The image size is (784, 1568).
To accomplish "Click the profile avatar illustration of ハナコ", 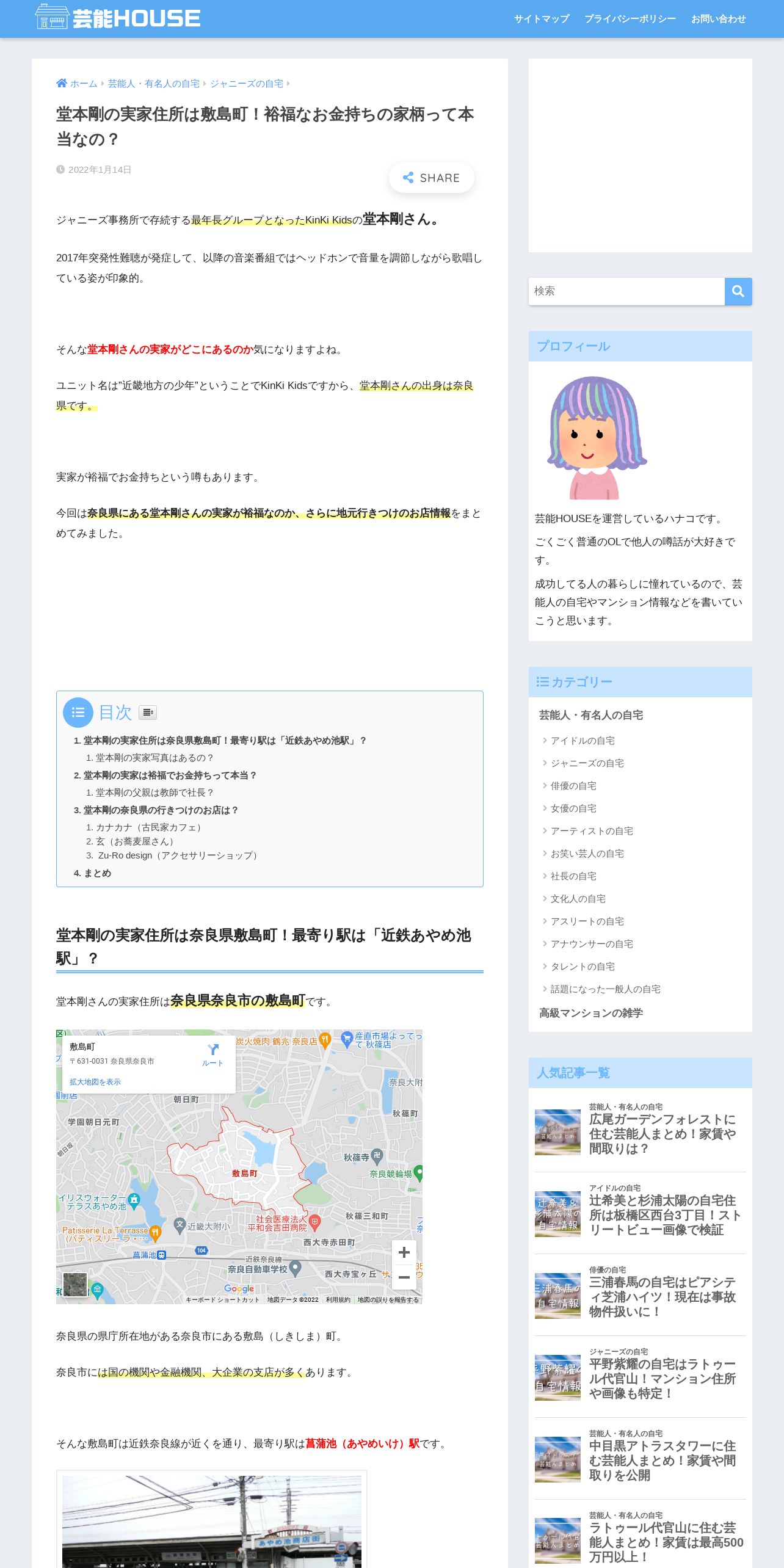I will (596, 438).
